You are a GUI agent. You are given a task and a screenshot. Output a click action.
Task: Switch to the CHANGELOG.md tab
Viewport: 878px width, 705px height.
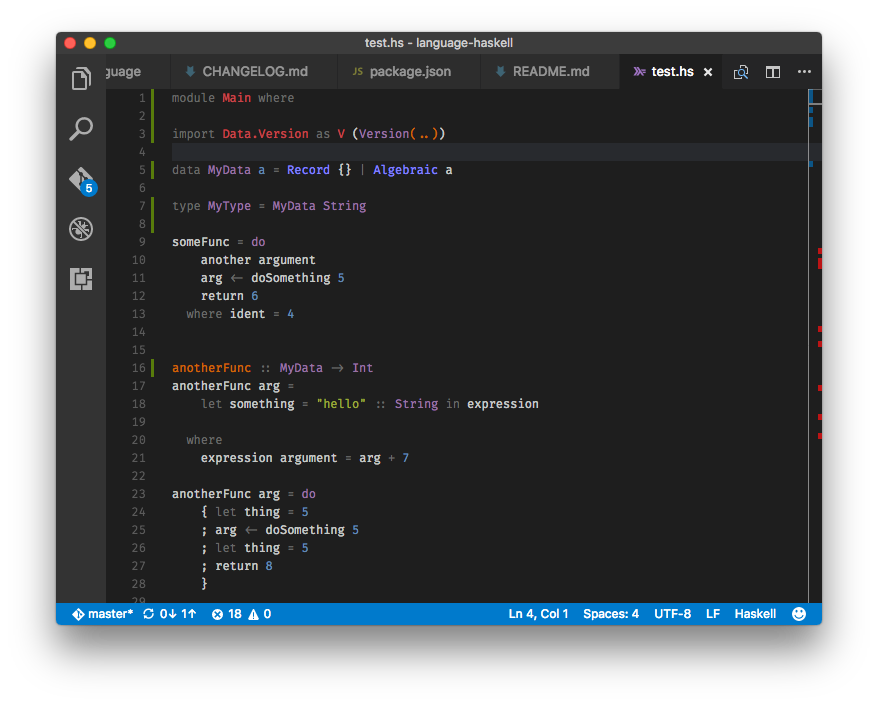pyautogui.click(x=254, y=72)
